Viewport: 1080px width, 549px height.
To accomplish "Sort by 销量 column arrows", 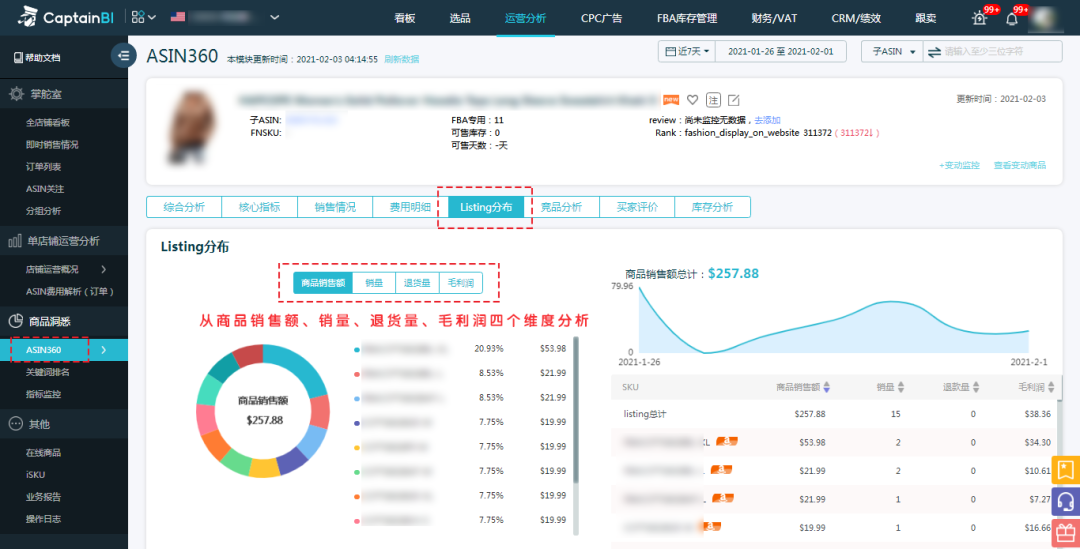I will (x=900, y=387).
